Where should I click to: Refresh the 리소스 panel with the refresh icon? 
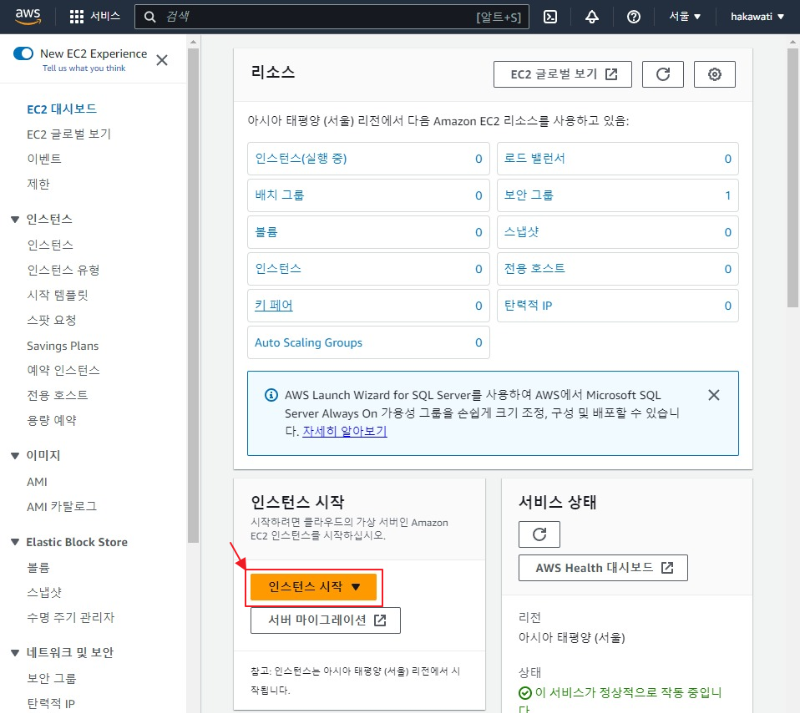(x=662, y=73)
